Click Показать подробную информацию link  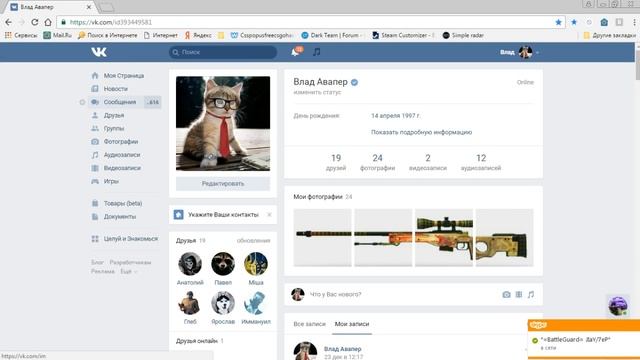[x=421, y=132]
